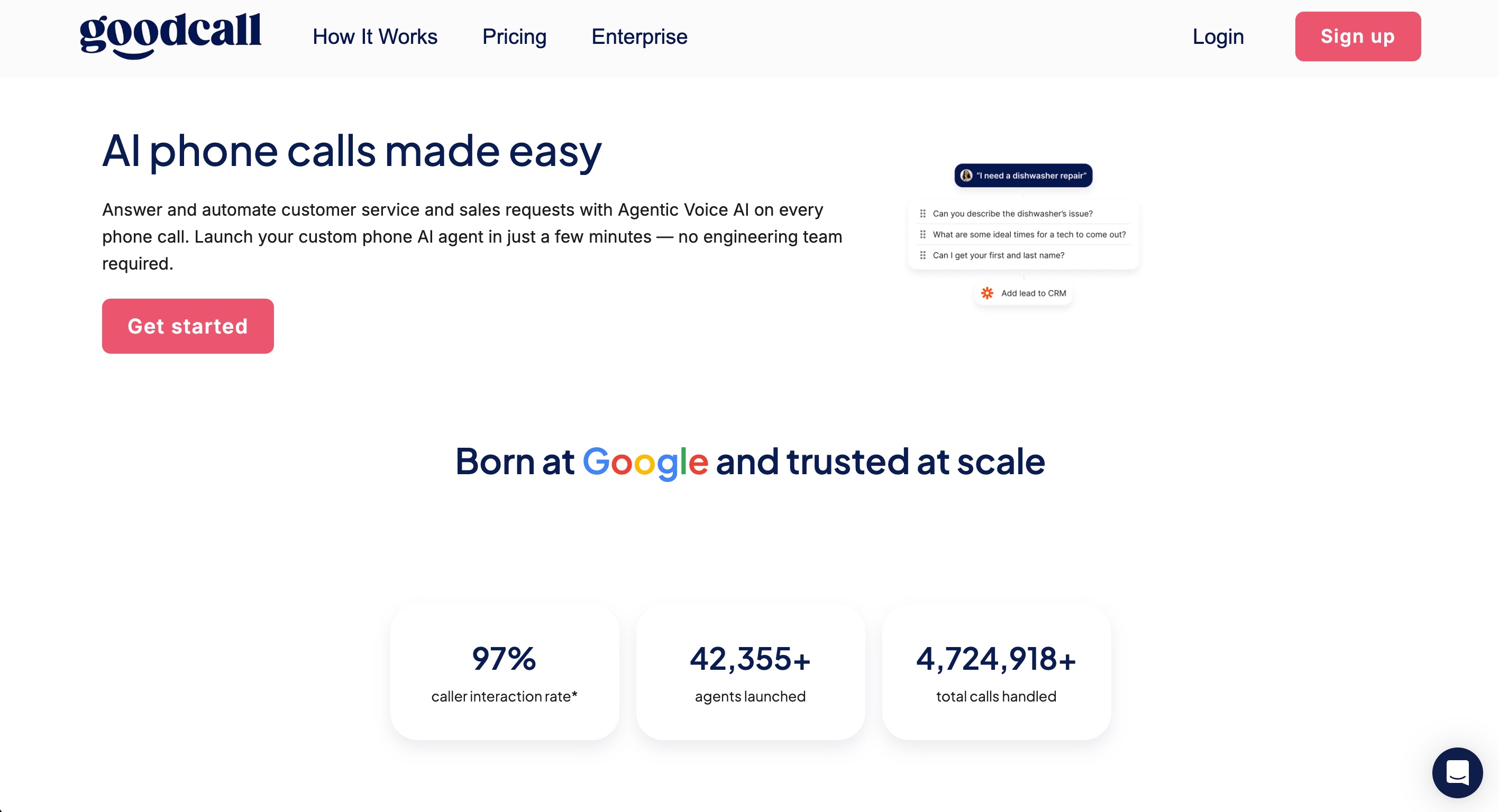Click the "AI phone calls made easy" headline
Screen dimensions: 1499x812
351,151
